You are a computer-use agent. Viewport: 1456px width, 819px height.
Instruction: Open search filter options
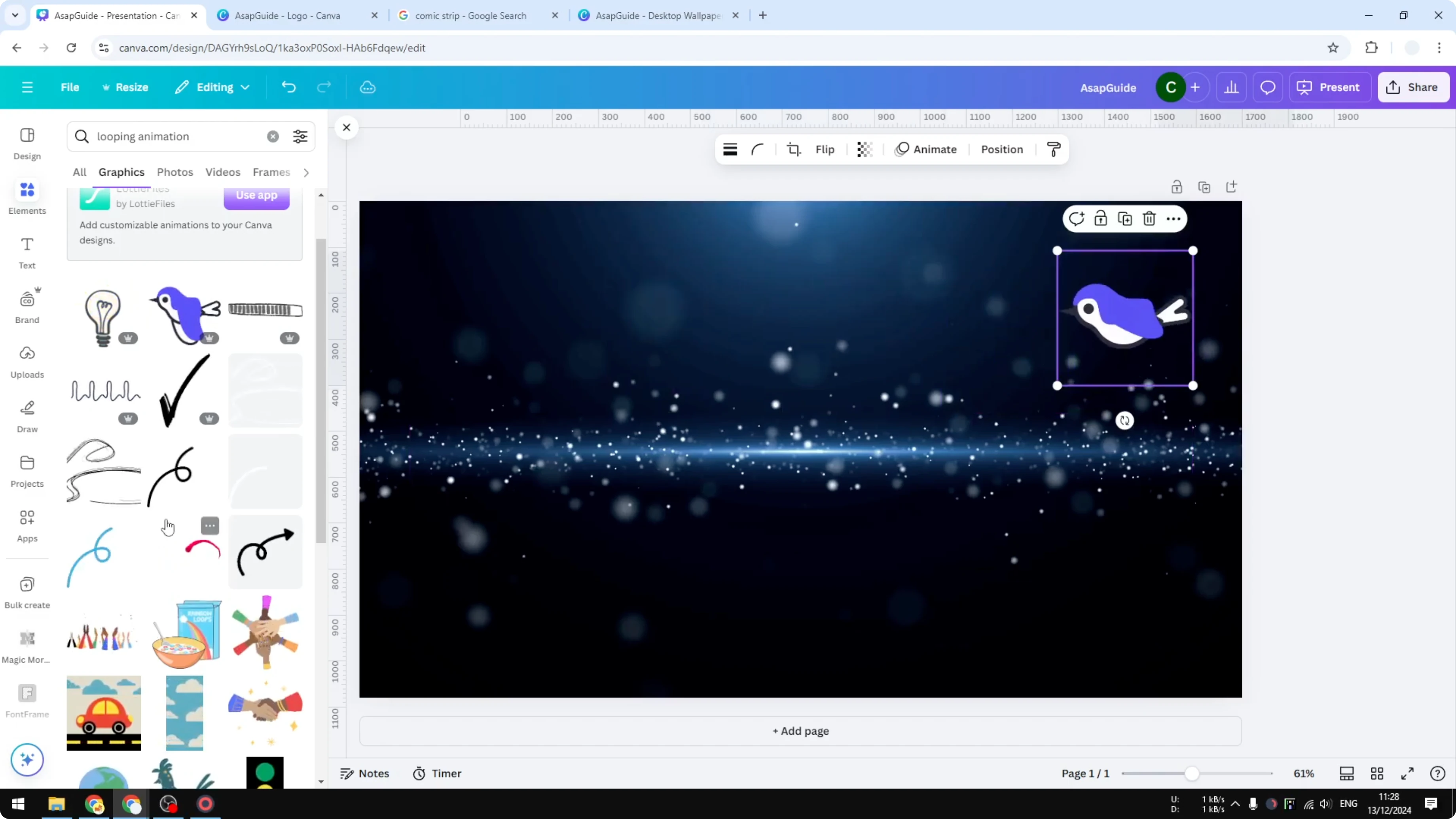300,136
